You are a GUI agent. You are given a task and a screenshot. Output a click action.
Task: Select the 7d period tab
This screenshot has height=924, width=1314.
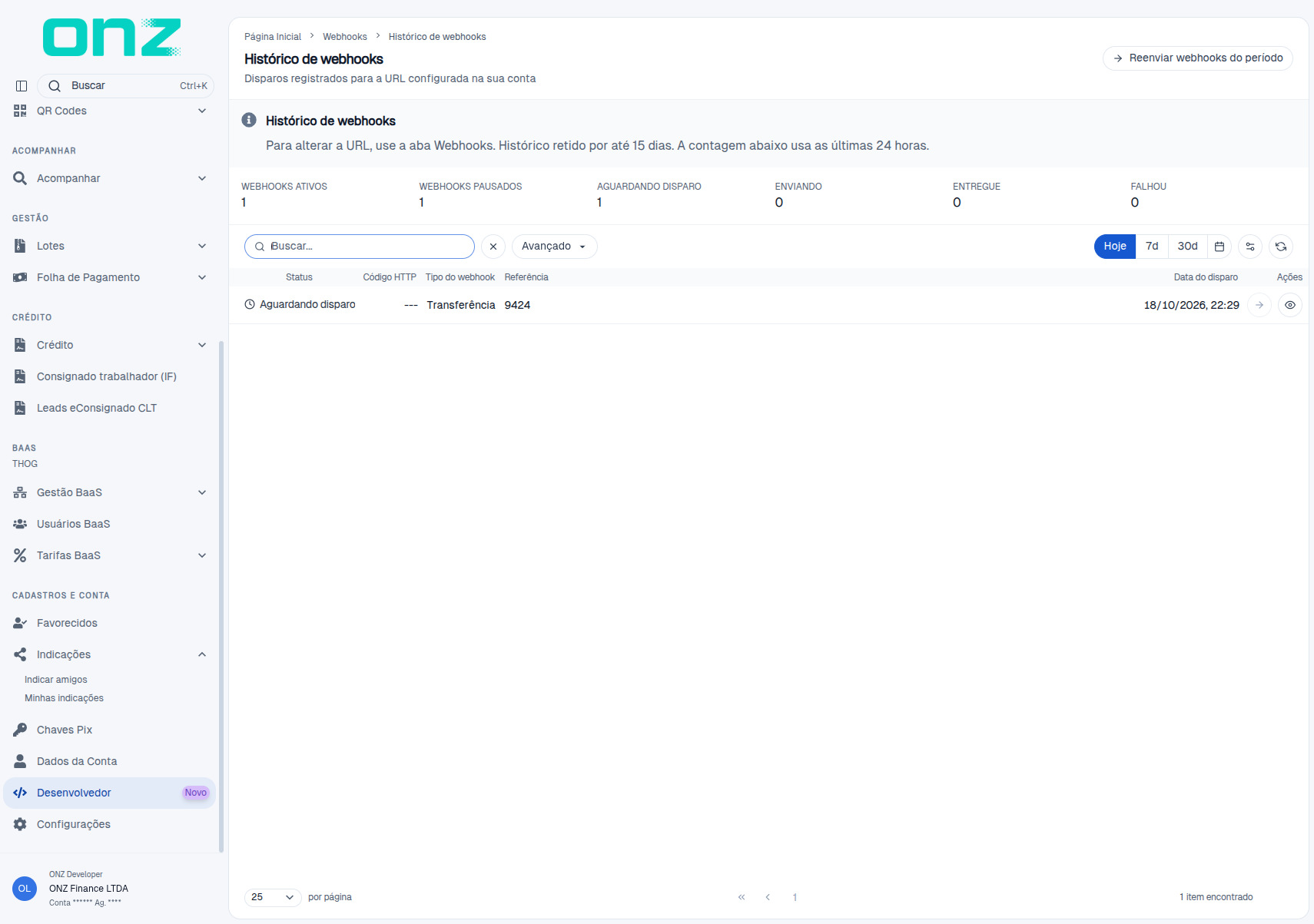1152,247
